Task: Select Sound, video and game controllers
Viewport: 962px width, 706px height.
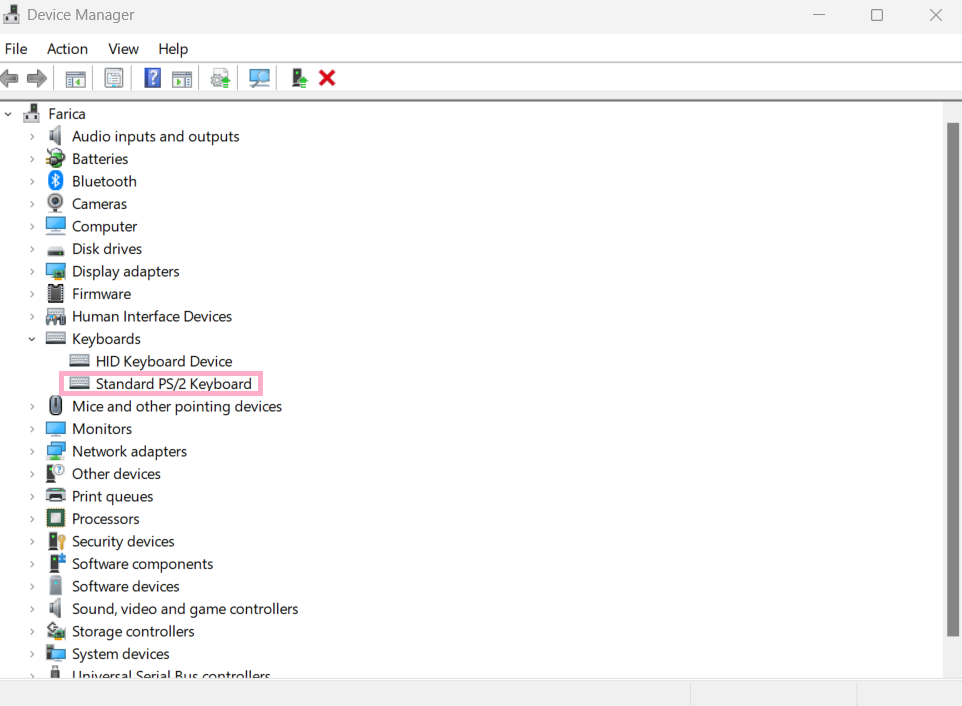Action: 184,609
